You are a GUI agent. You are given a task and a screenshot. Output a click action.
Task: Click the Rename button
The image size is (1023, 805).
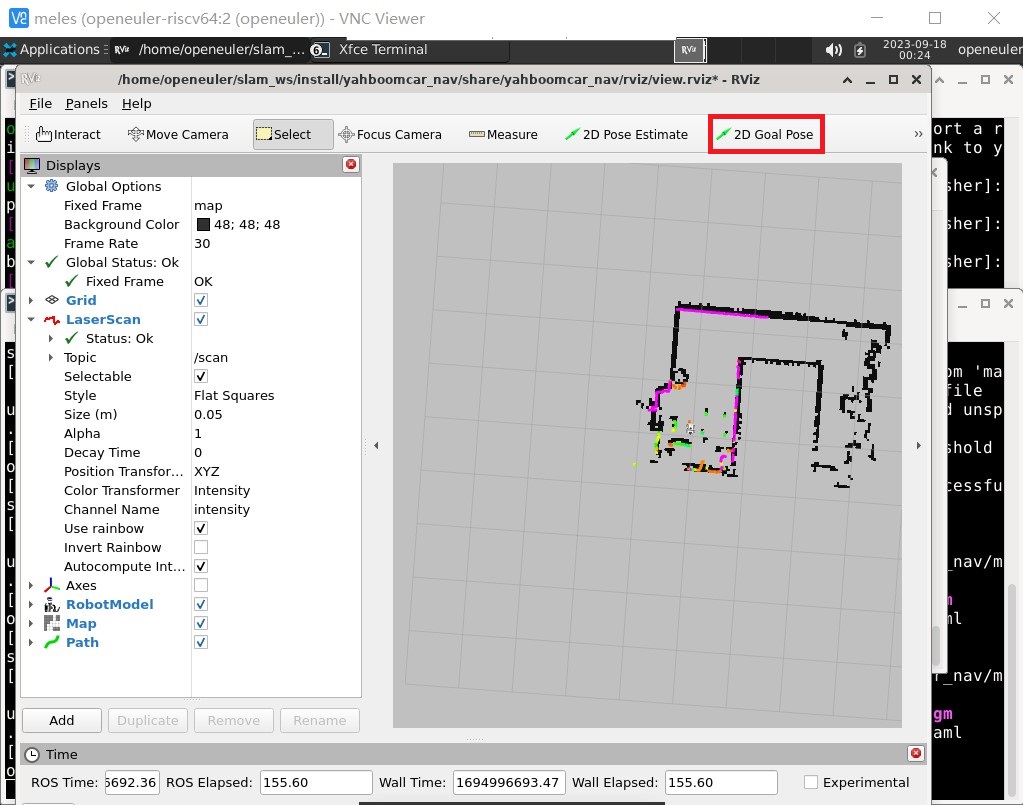[320, 720]
